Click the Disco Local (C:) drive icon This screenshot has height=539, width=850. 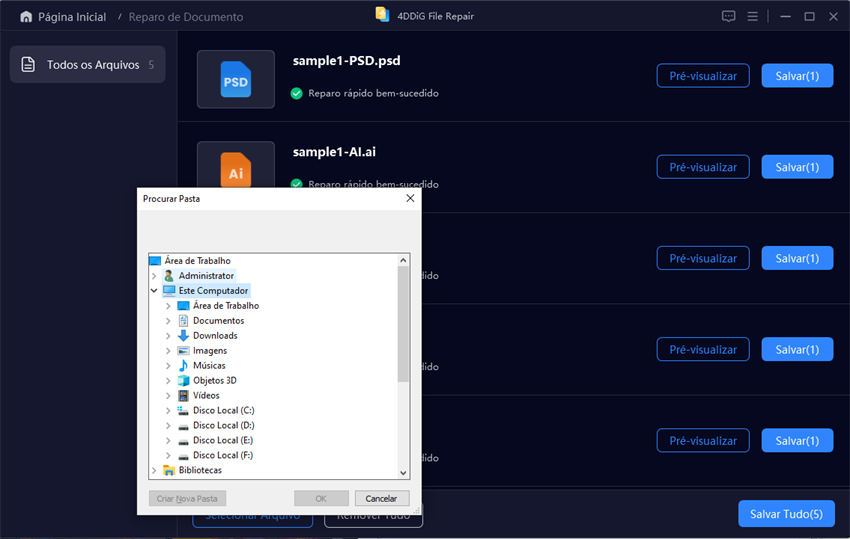pyautogui.click(x=183, y=410)
